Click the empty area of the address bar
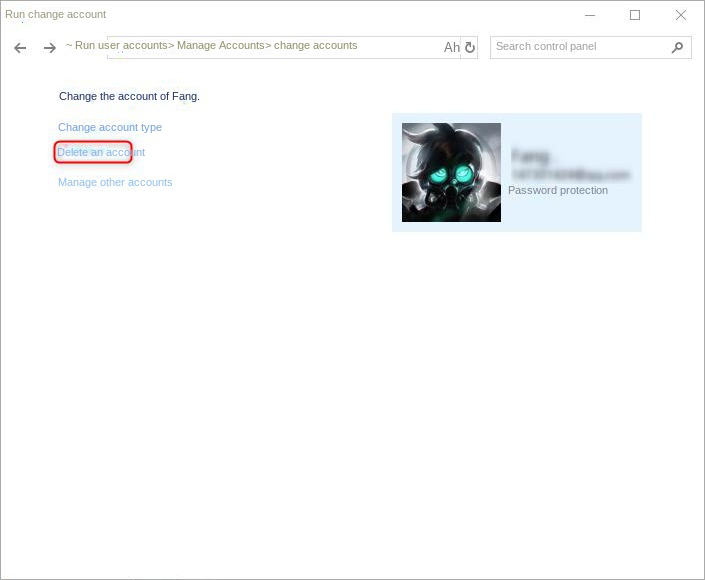 [x=399, y=47]
